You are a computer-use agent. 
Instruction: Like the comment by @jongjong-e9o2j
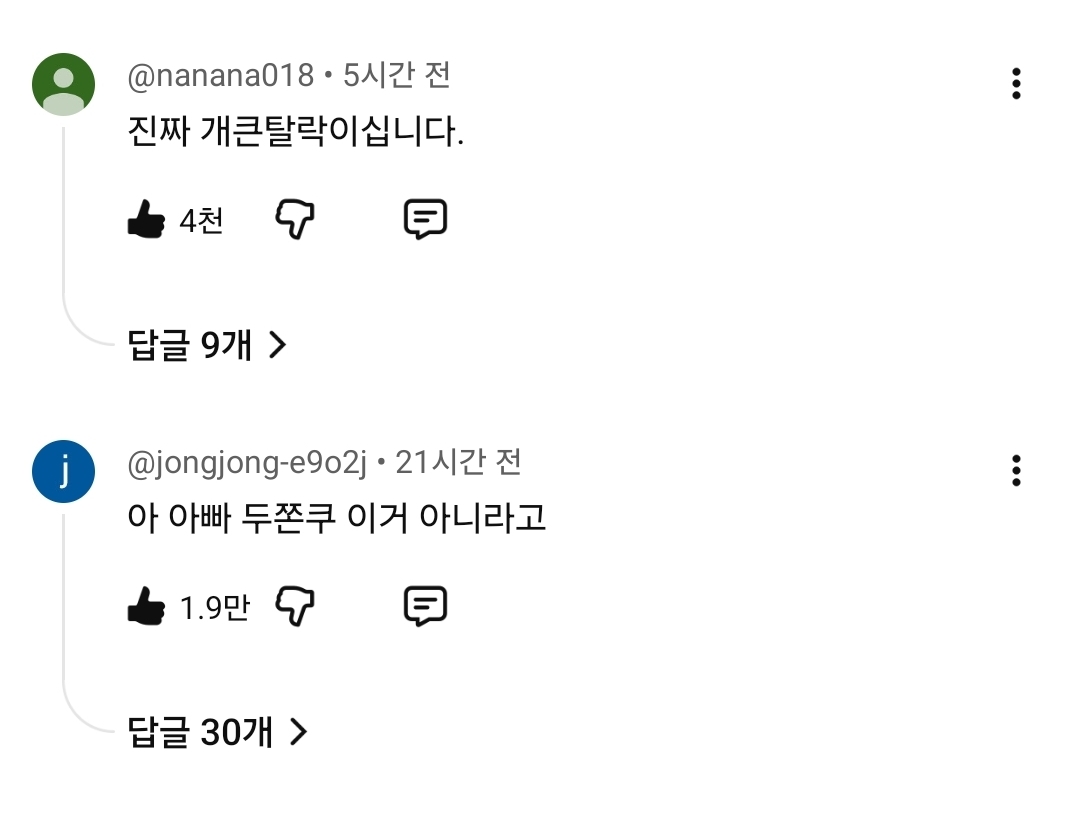146,606
